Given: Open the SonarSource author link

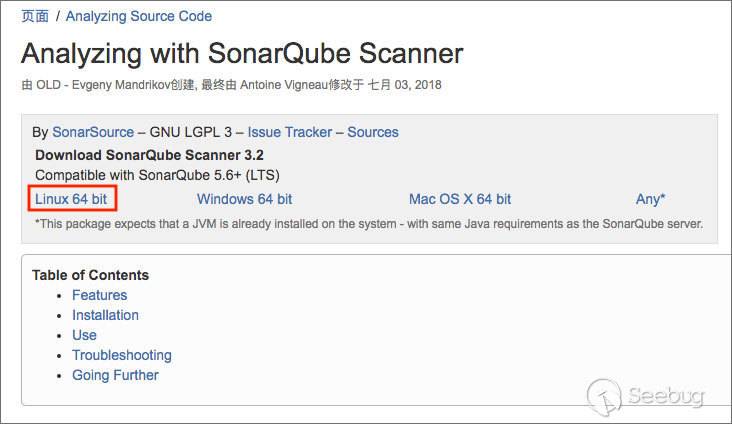Looking at the screenshot, I should tap(93, 132).
